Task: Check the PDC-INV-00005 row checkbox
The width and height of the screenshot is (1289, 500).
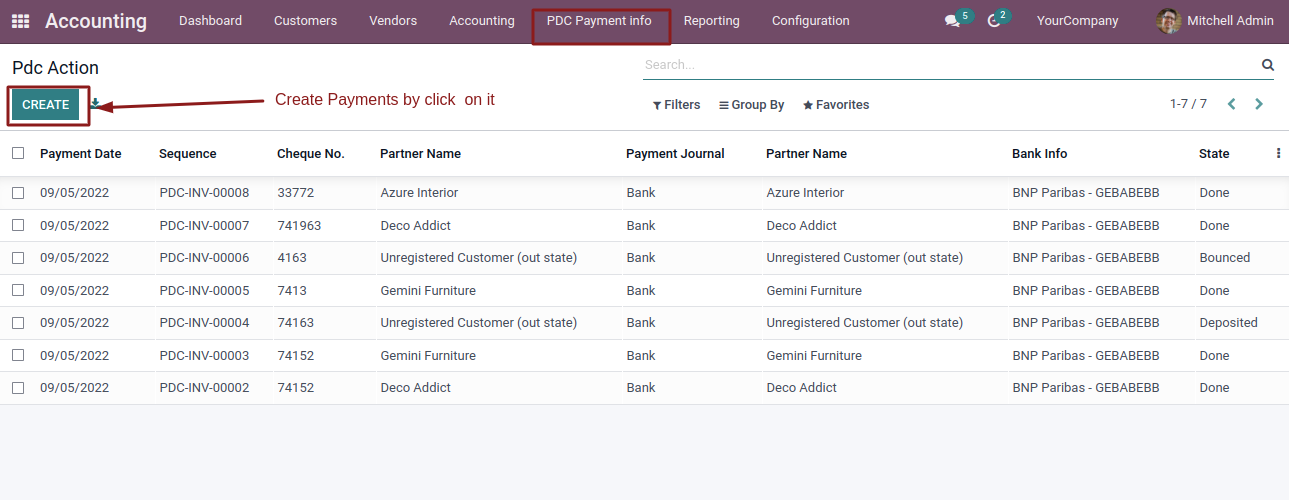Action: [x=18, y=291]
